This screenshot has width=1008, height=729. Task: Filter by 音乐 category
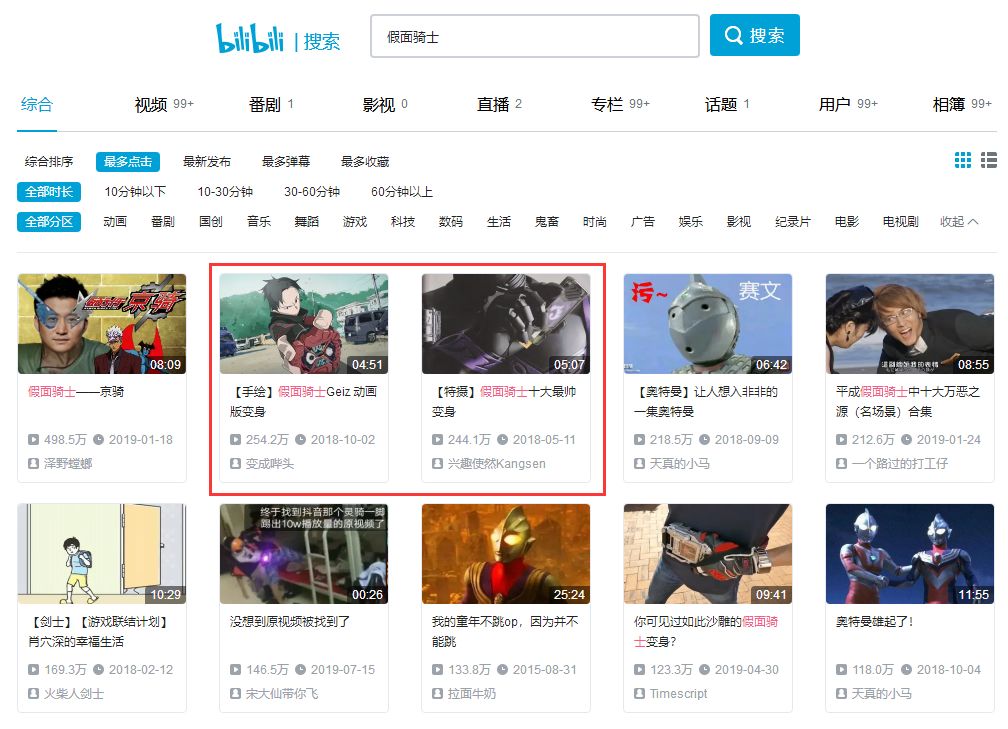coord(259,222)
